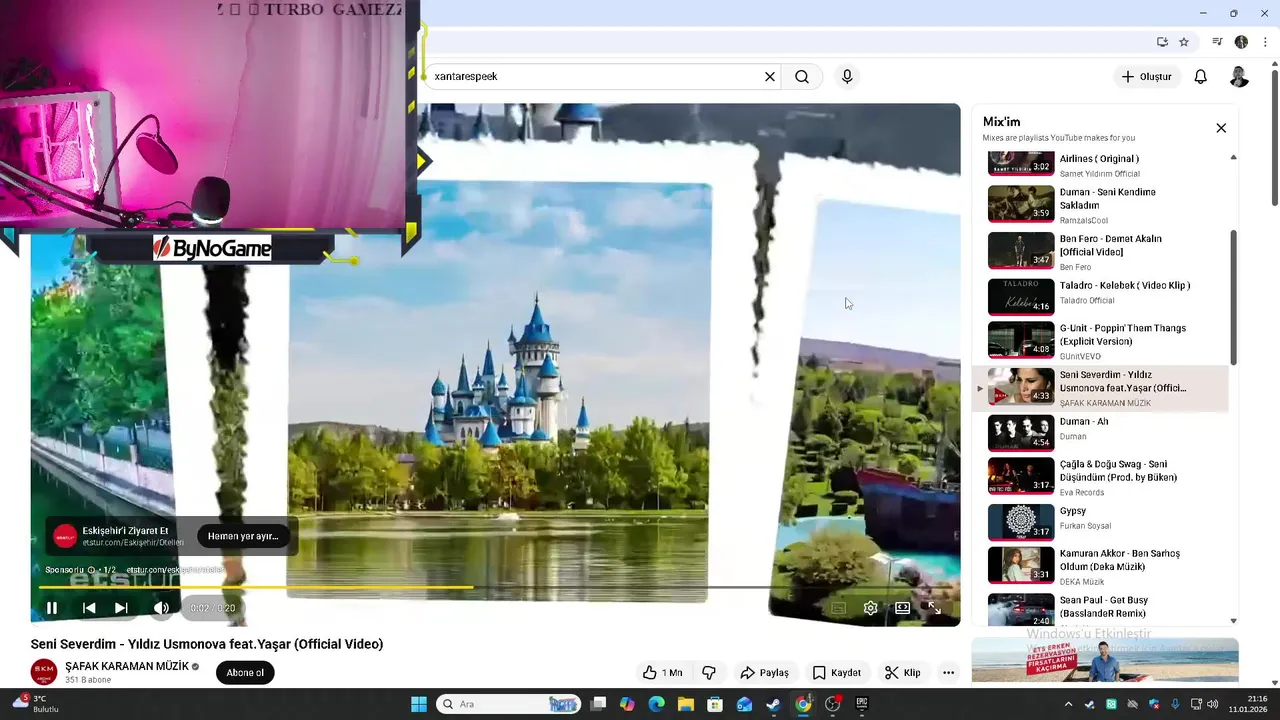Open the weather widget on taskbar
This screenshot has height=720, width=1280.
(35, 704)
